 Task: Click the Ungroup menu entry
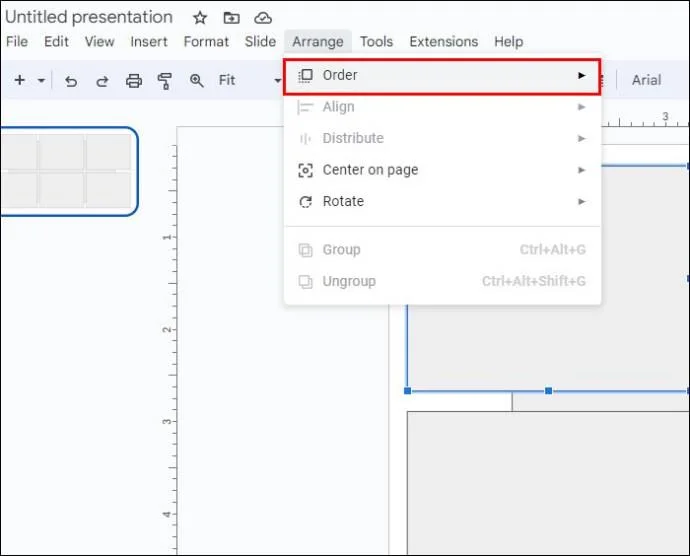[442, 281]
